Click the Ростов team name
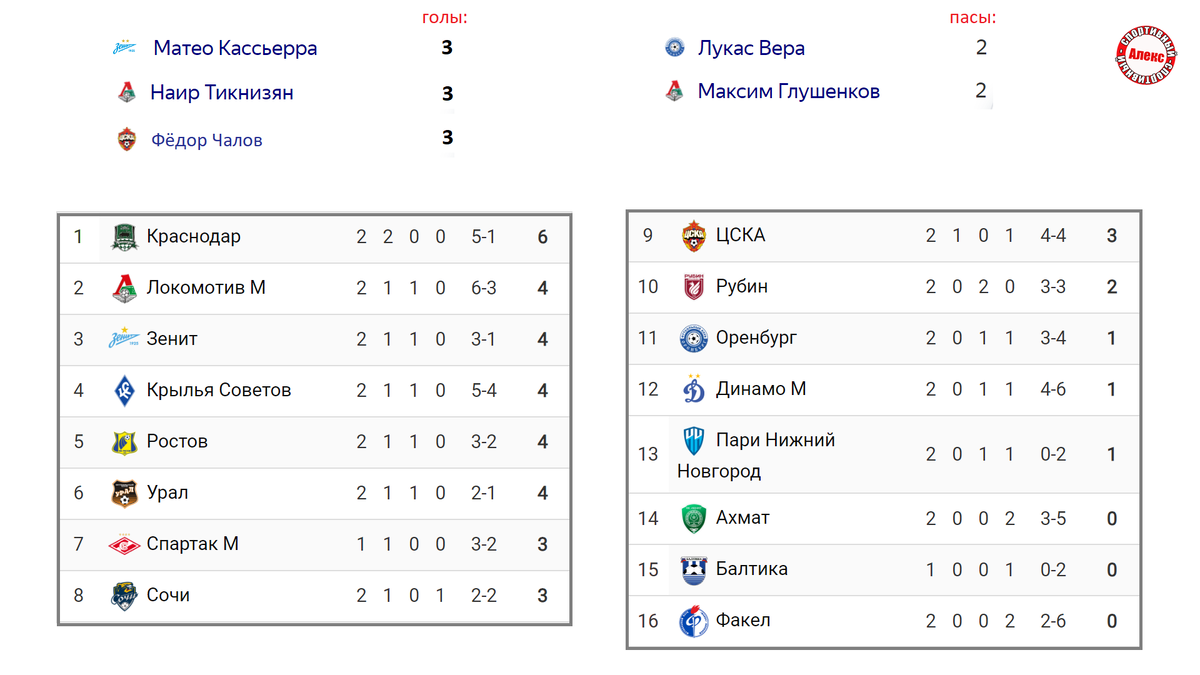 tap(177, 441)
